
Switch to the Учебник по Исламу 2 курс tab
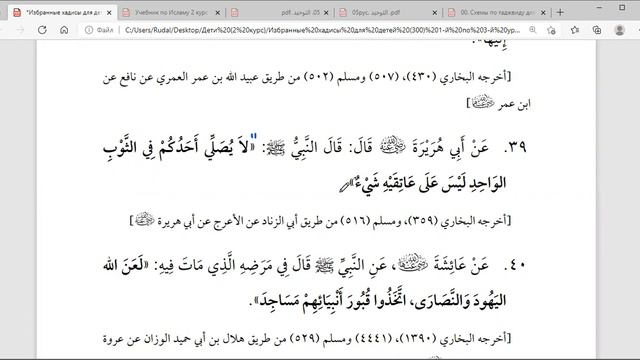click(x=171, y=13)
